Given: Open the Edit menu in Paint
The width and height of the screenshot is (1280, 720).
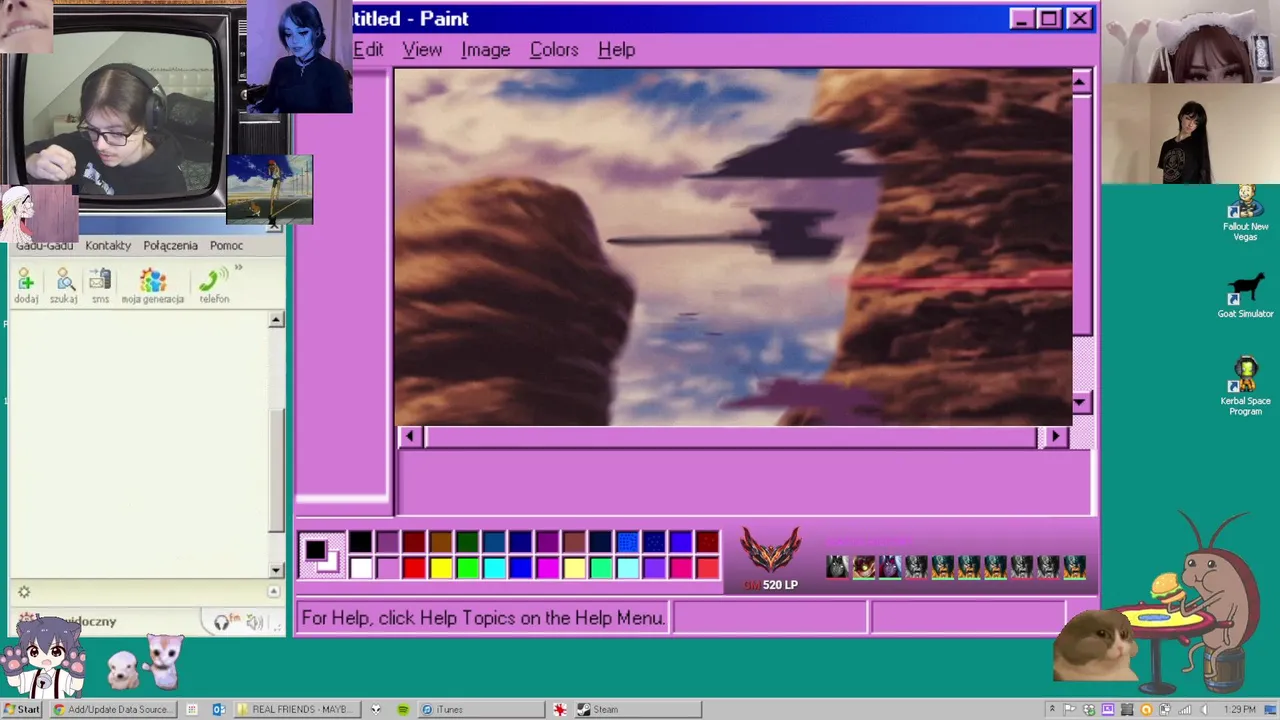Looking at the screenshot, I should (369, 49).
